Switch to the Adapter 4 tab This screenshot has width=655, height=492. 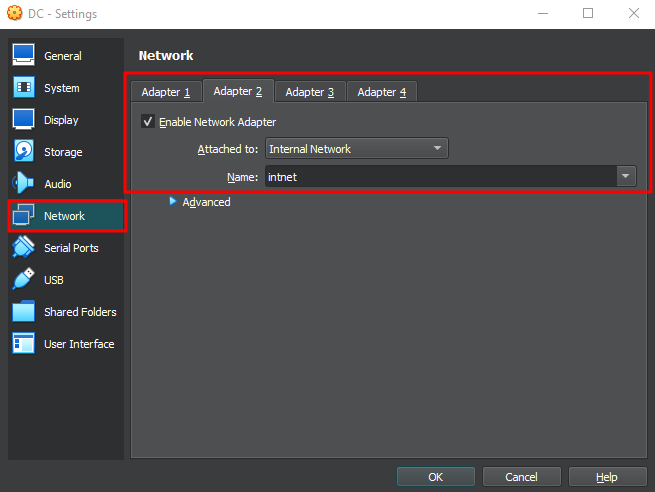[382, 92]
